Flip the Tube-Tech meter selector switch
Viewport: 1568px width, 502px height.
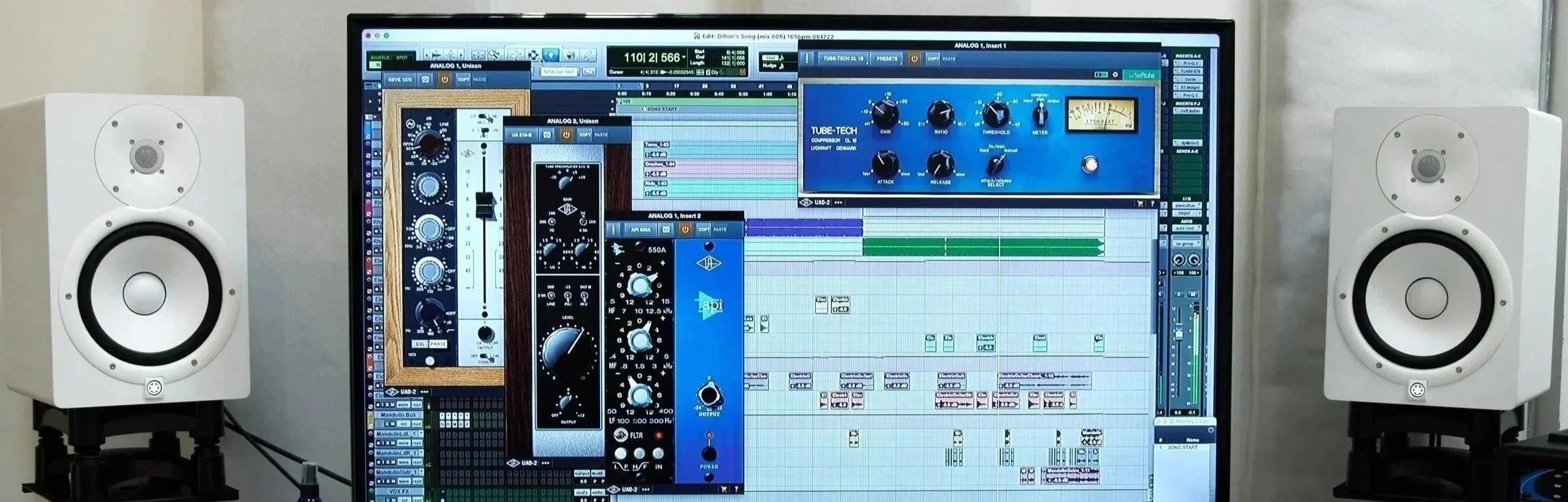[x=1040, y=115]
